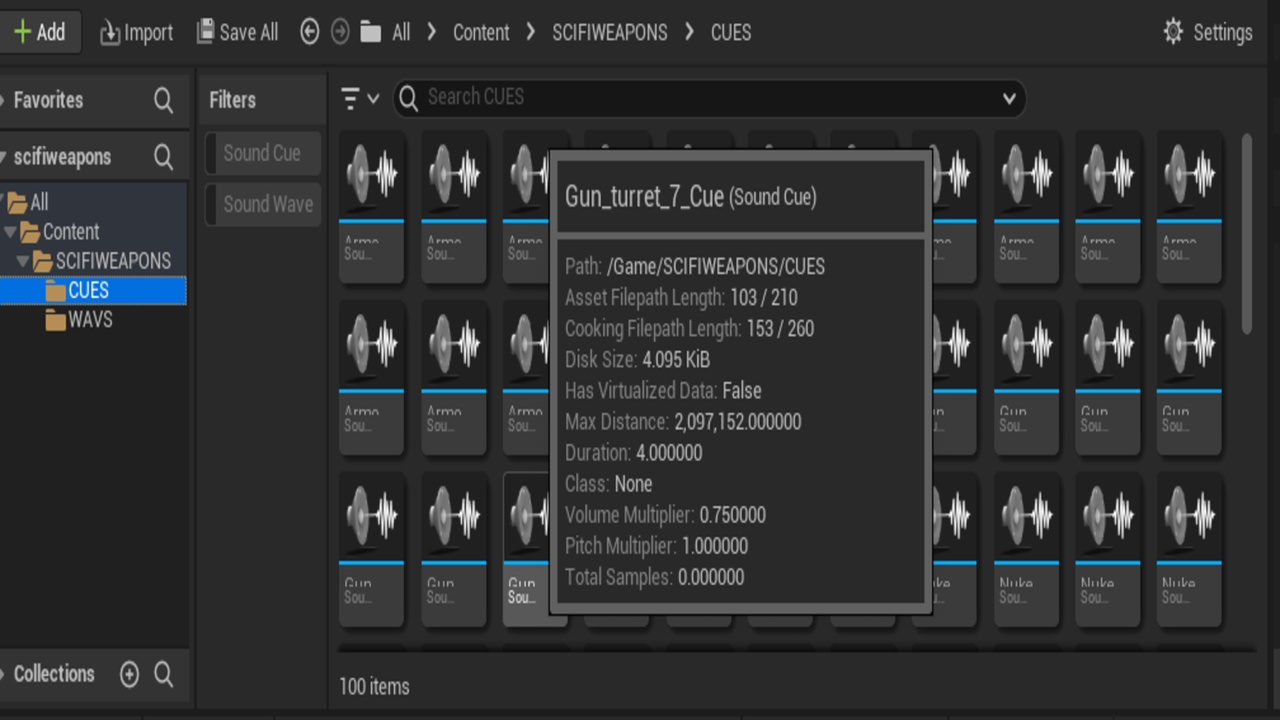Click the '100 items' count text

point(374,687)
